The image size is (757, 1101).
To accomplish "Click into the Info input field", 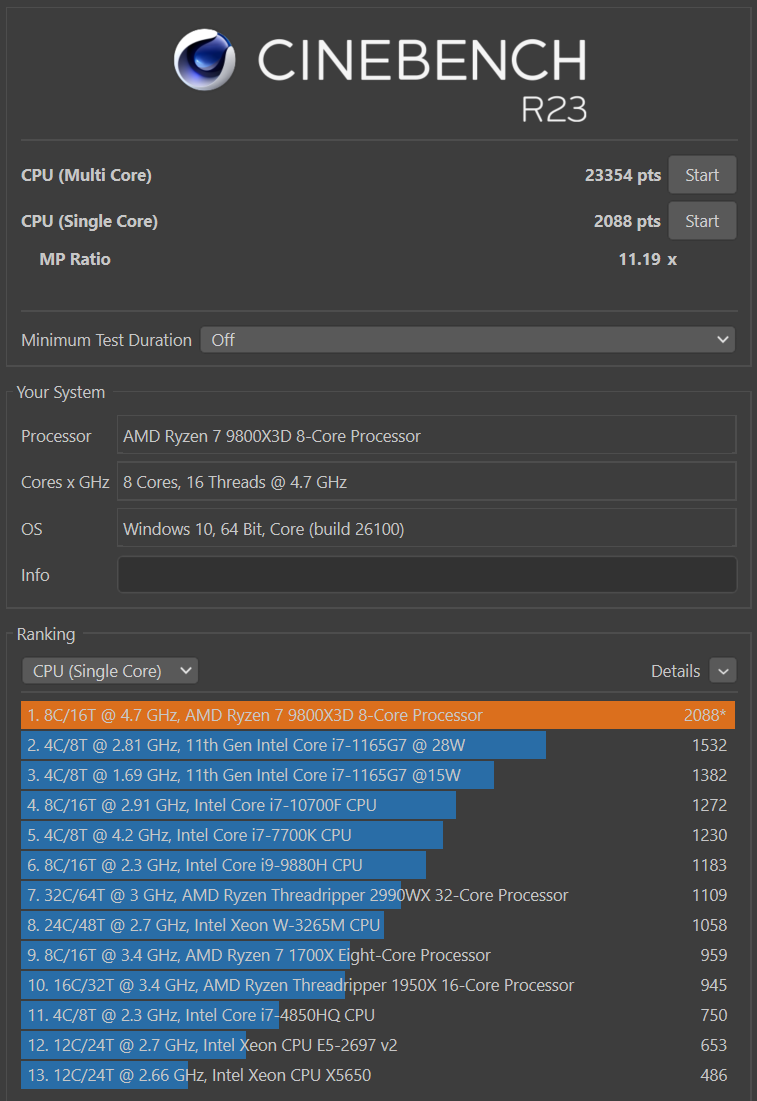I will (427, 575).
